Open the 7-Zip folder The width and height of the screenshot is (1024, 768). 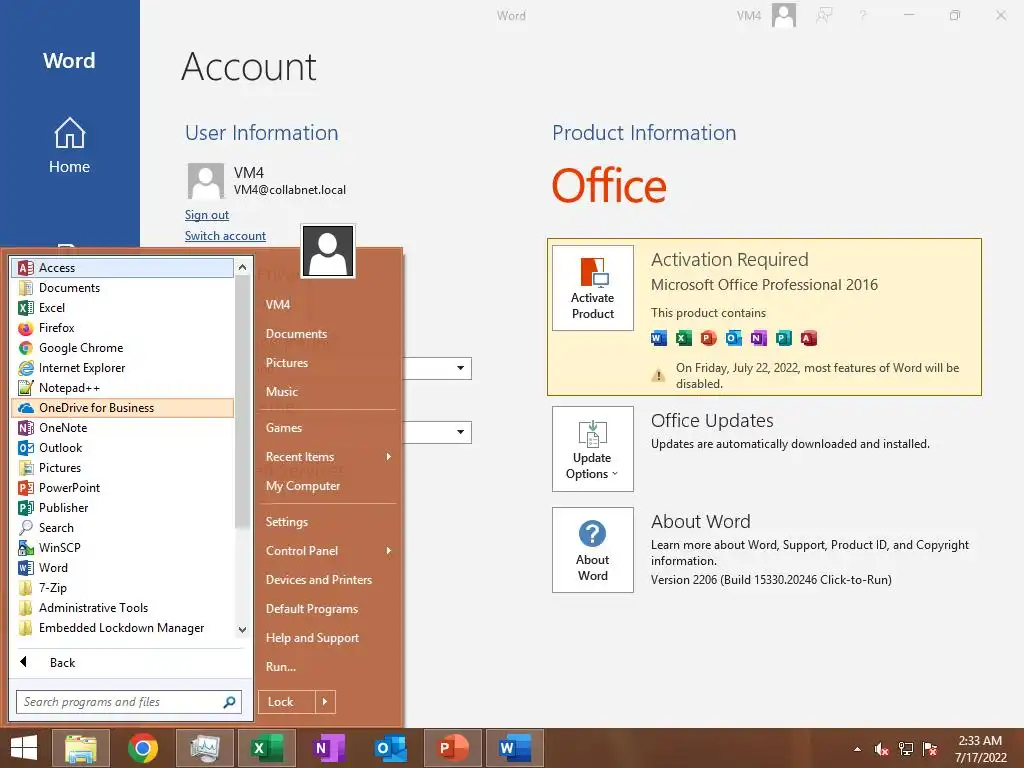pyautogui.click(x=122, y=588)
